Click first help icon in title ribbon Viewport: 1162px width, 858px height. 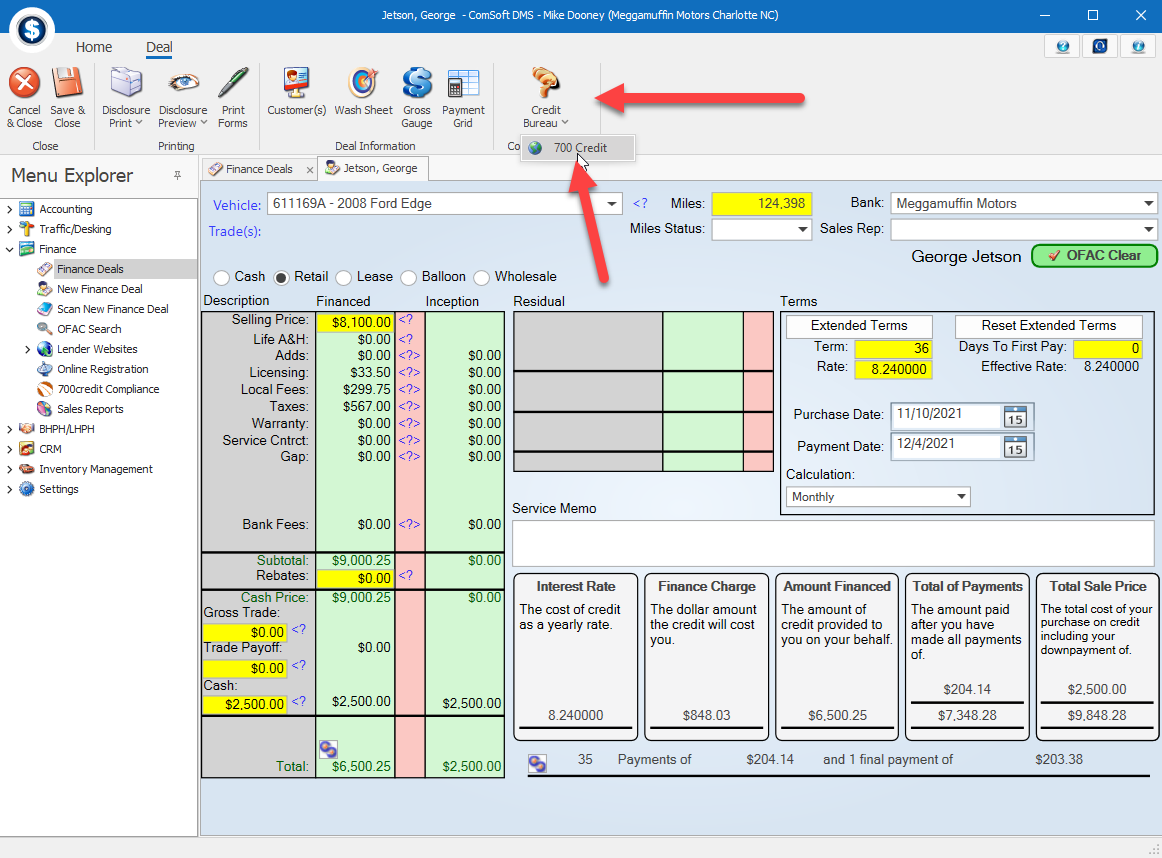[x=1063, y=47]
